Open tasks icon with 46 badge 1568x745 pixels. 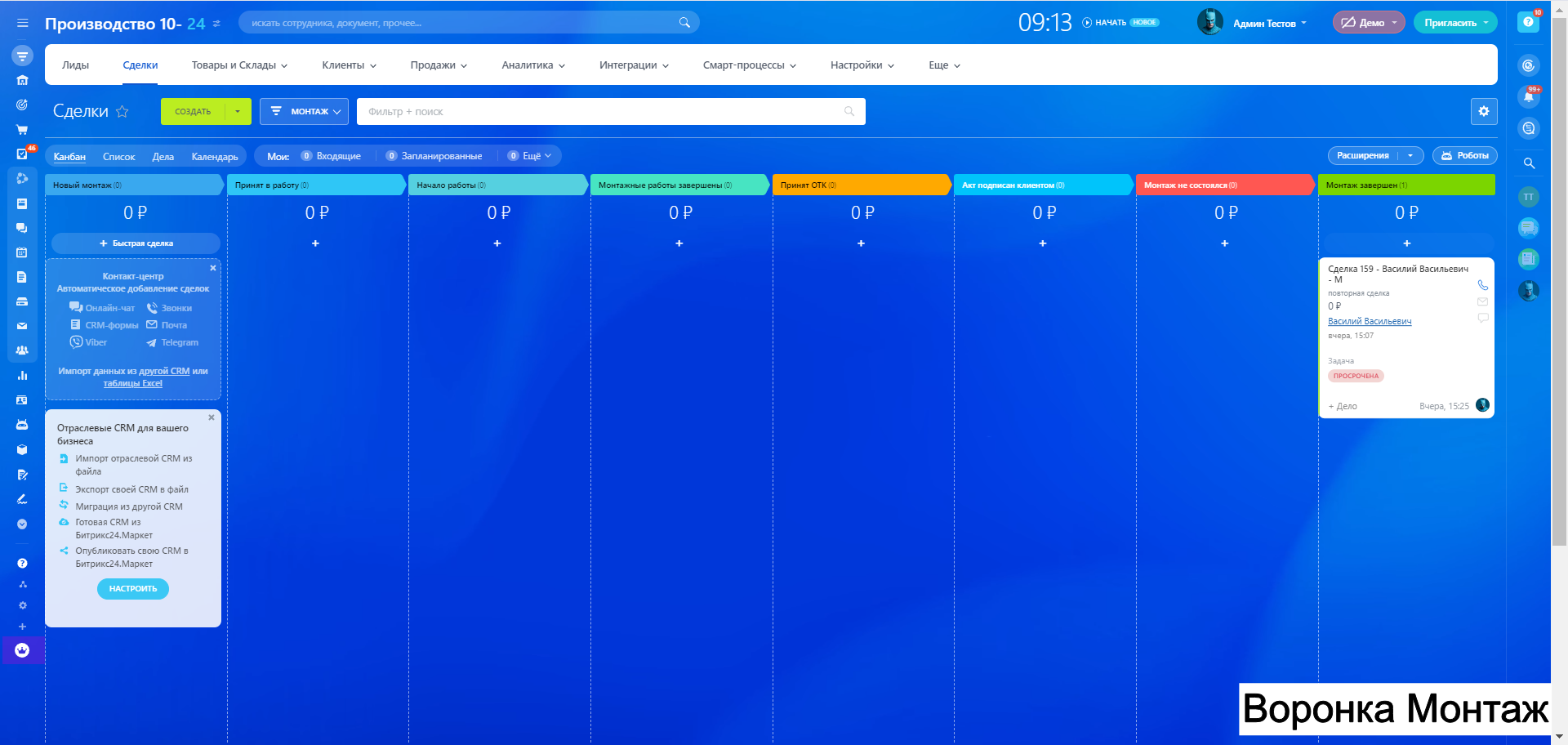[22, 154]
